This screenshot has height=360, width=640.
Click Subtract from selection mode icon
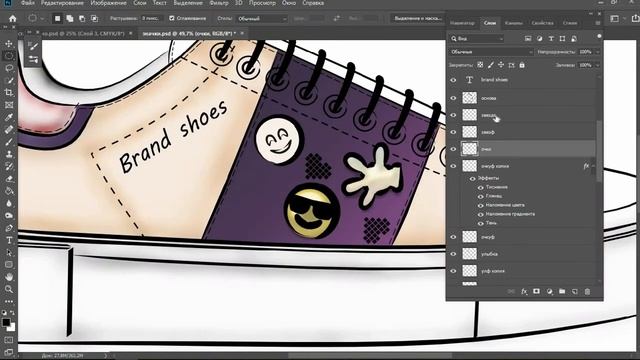[x=82, y=18]
